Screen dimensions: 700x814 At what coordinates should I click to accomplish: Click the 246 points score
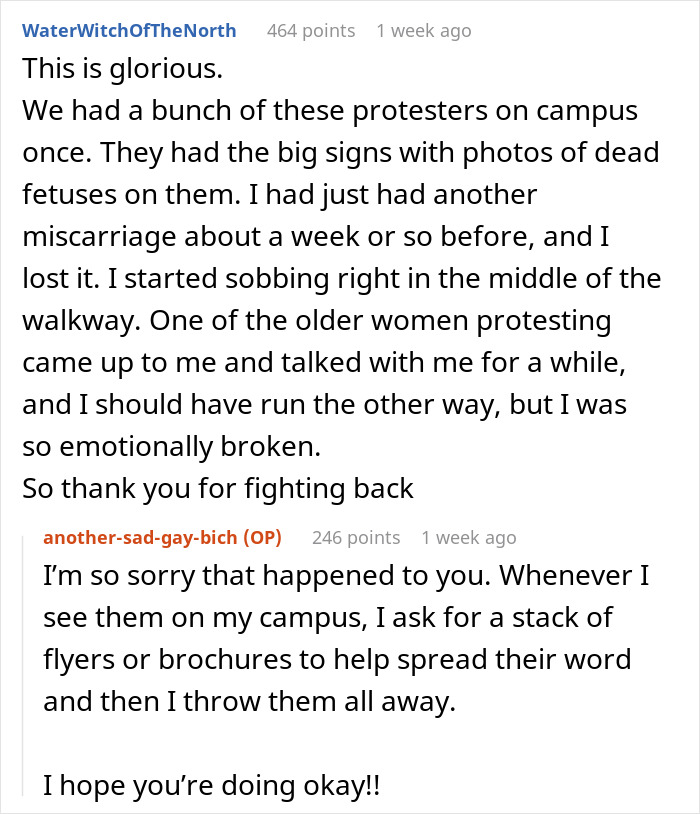click(x=355, y=538)
